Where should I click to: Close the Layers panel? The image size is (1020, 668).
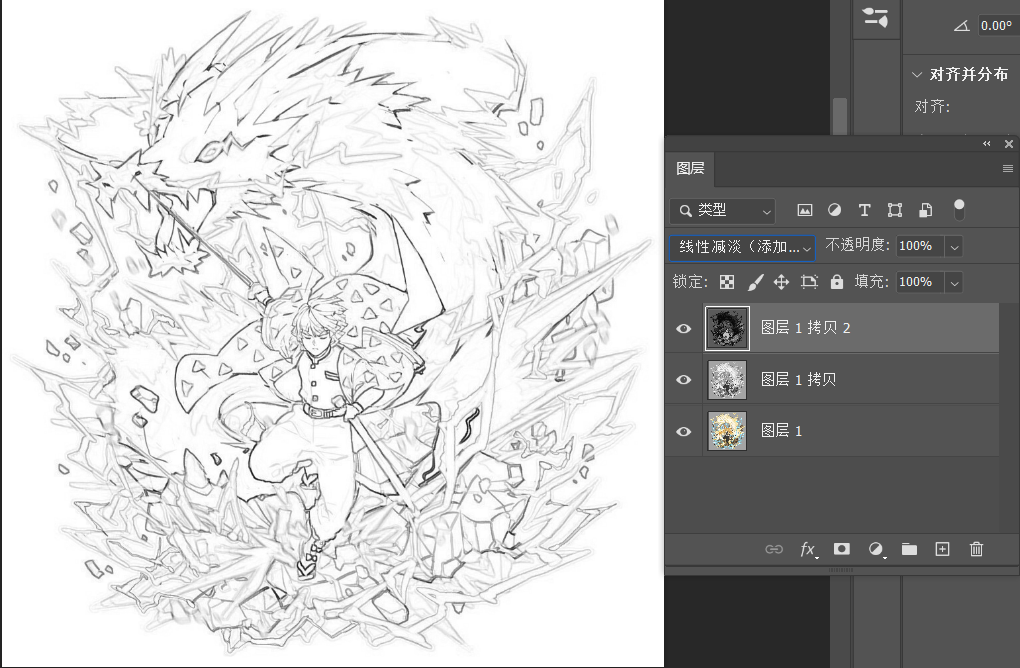coord(1009,144)
